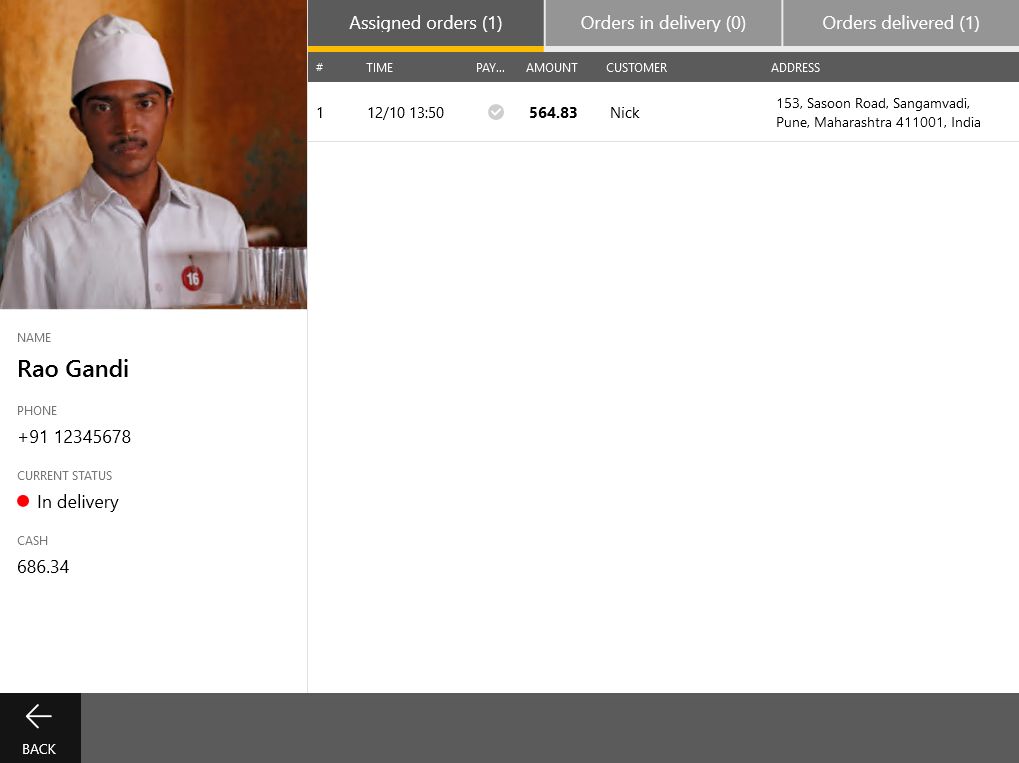Click the order amount 564.83
This screenshot has width=1019, height=763.
coord(553,113)
